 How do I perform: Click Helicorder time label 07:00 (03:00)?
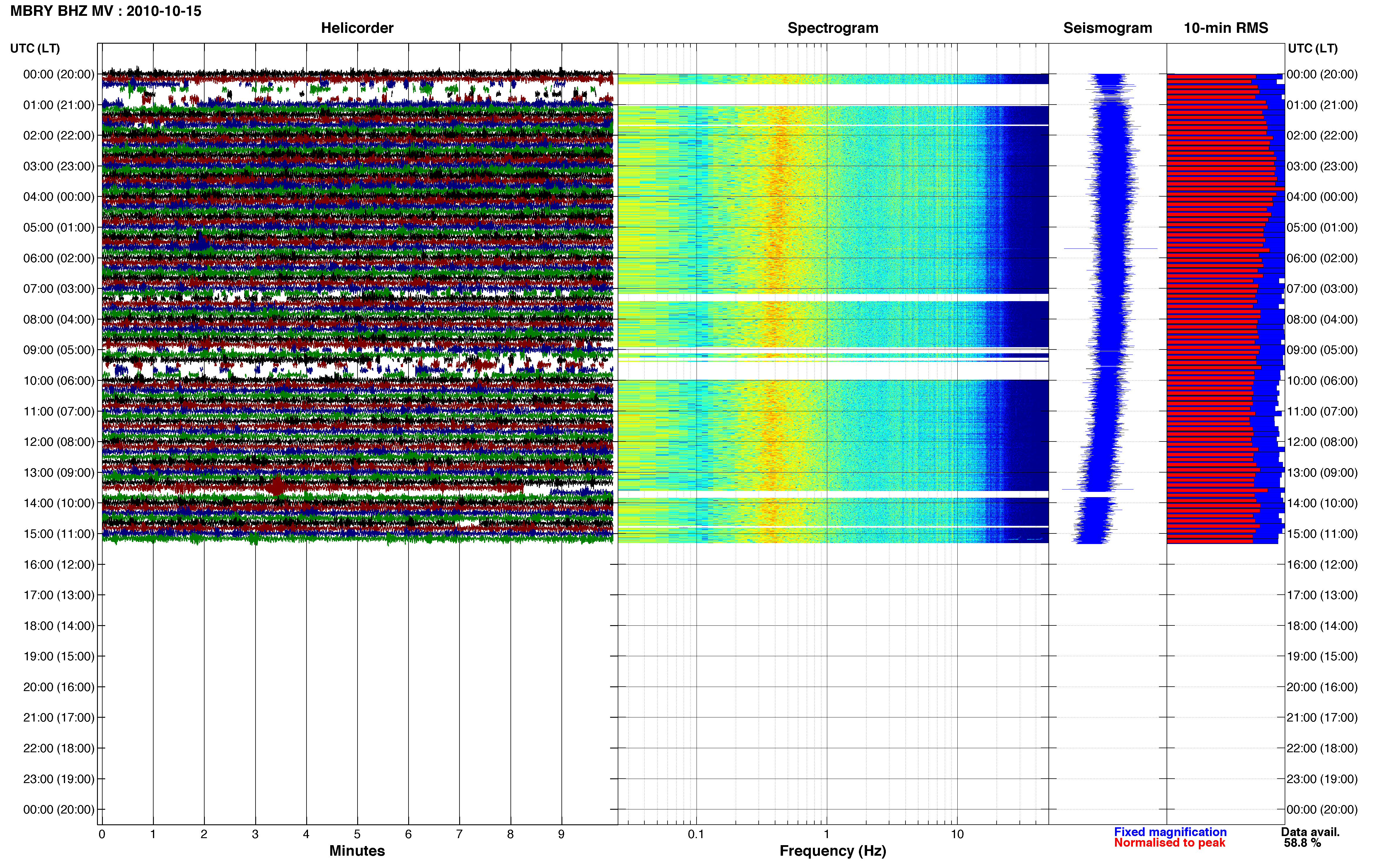click(x=59, y=289)
